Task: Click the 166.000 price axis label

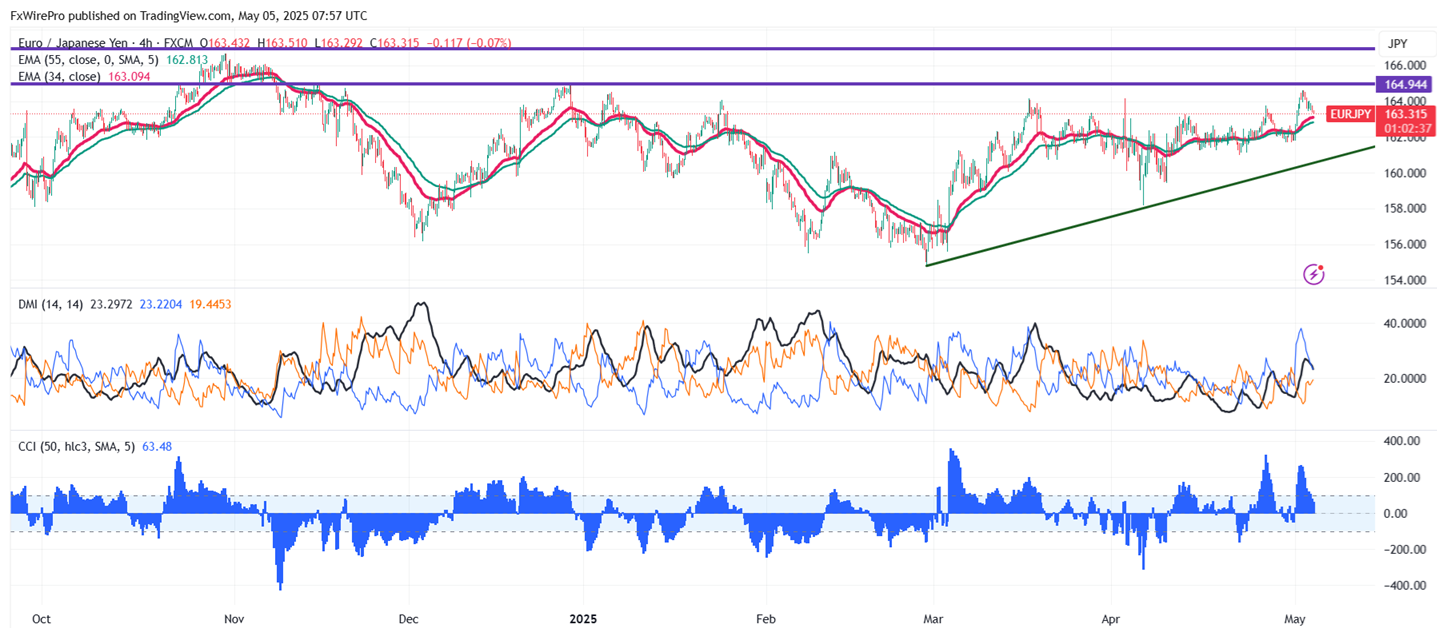Action: 1405,65
